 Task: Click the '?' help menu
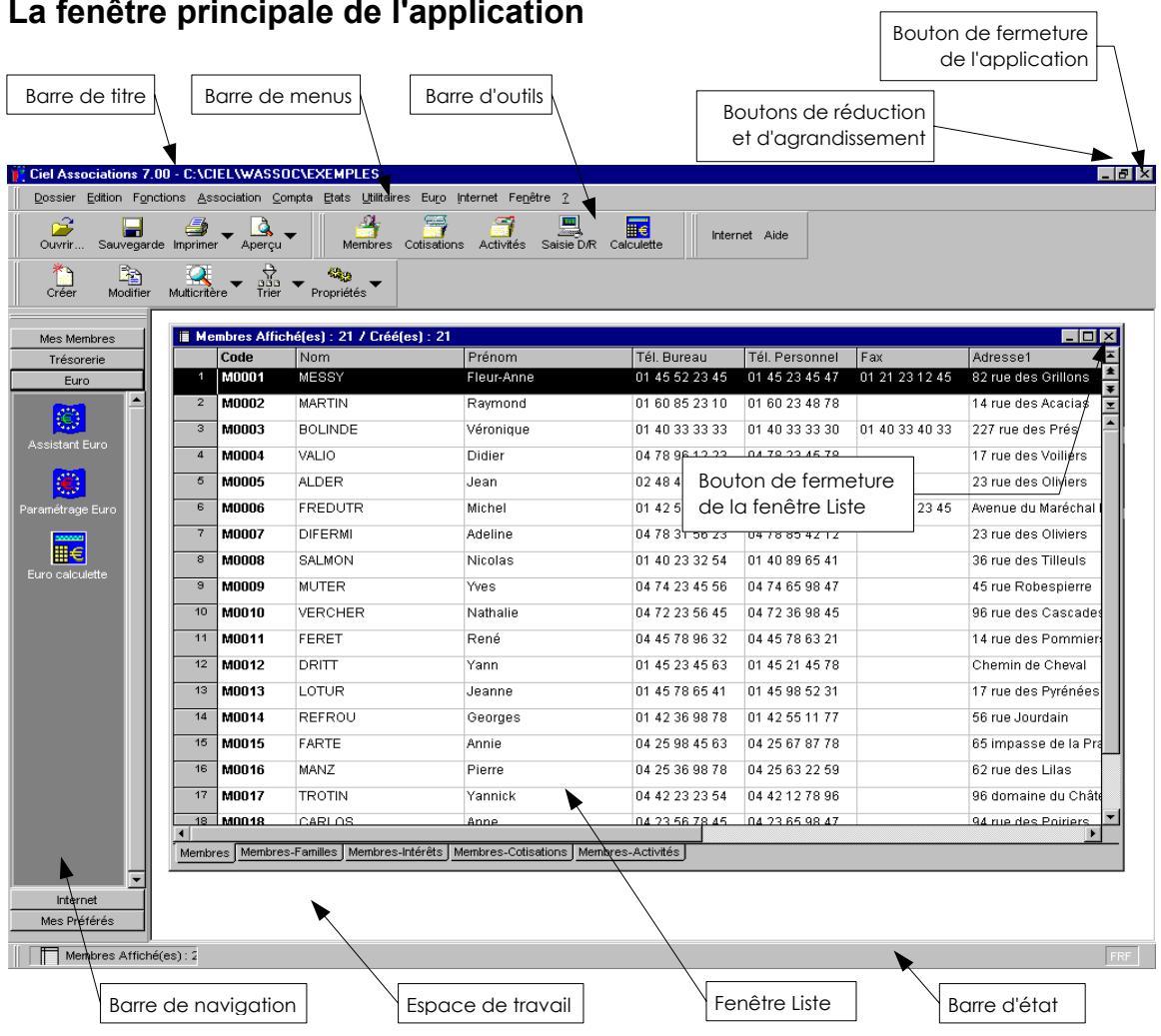click(x=565, y=198)
